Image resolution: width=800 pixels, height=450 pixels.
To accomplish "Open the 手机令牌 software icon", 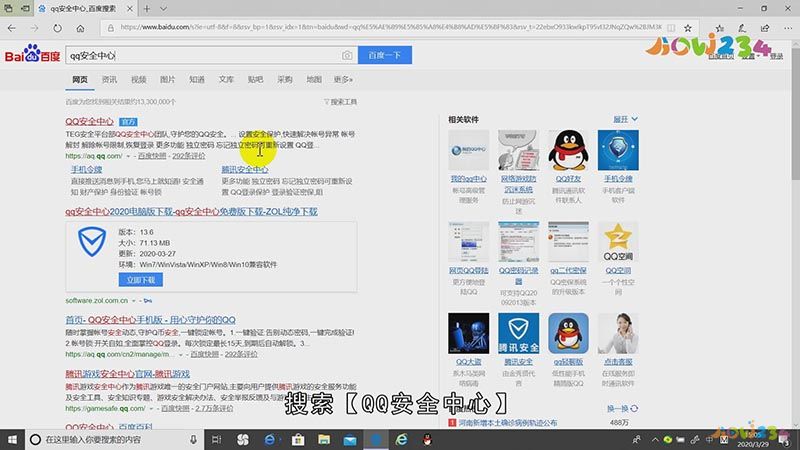I will pos(618,150).
